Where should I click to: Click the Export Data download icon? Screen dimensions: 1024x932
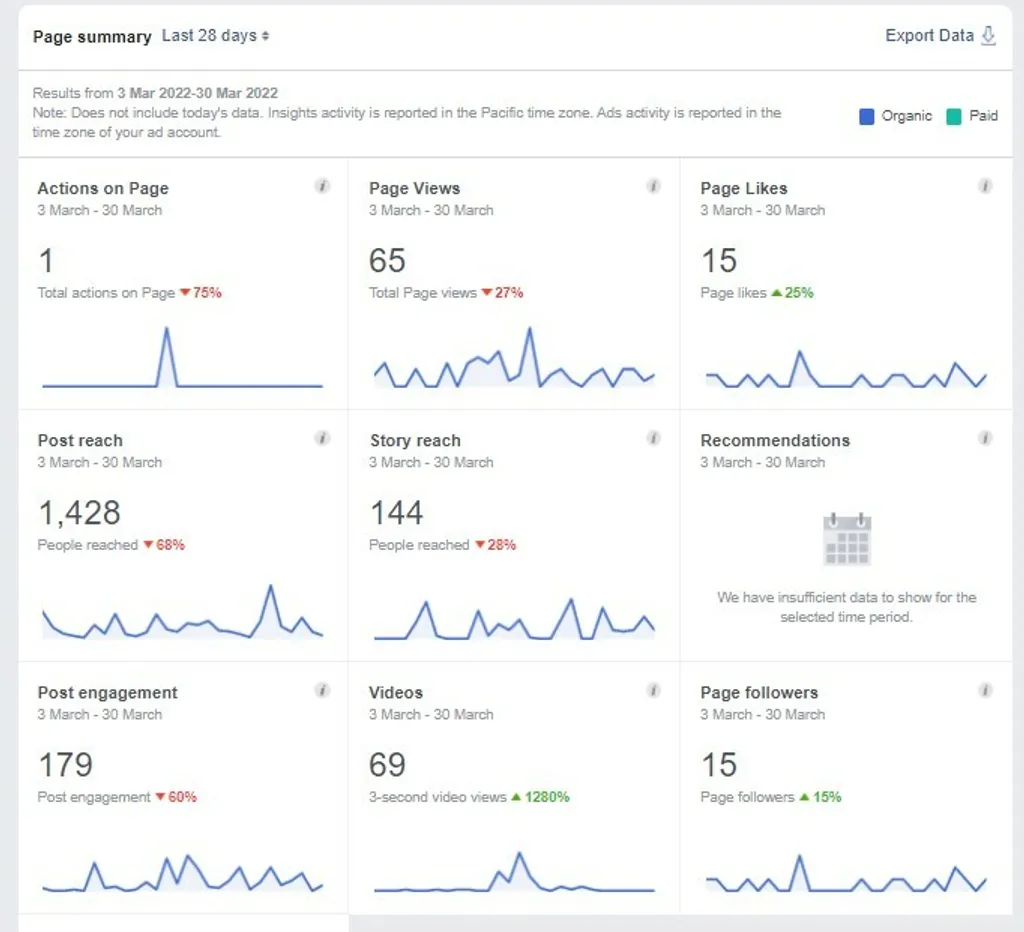pos(989,35)
